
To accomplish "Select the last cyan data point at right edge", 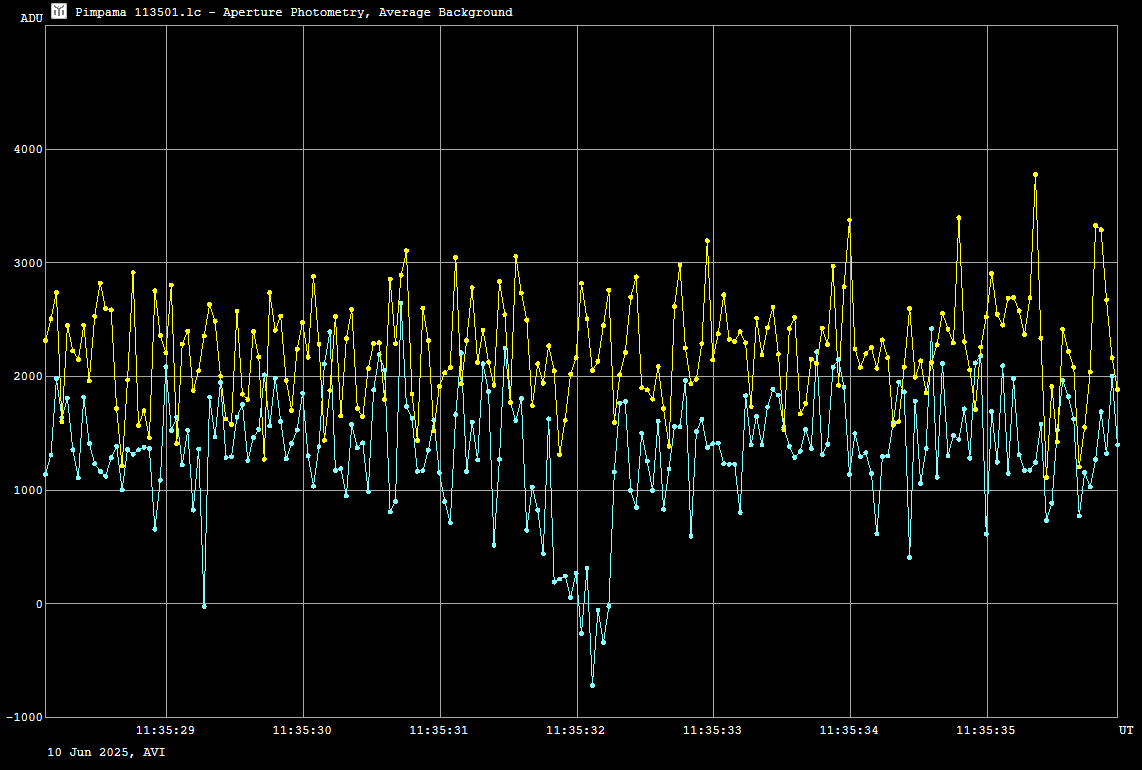I will click(1117, 444).
